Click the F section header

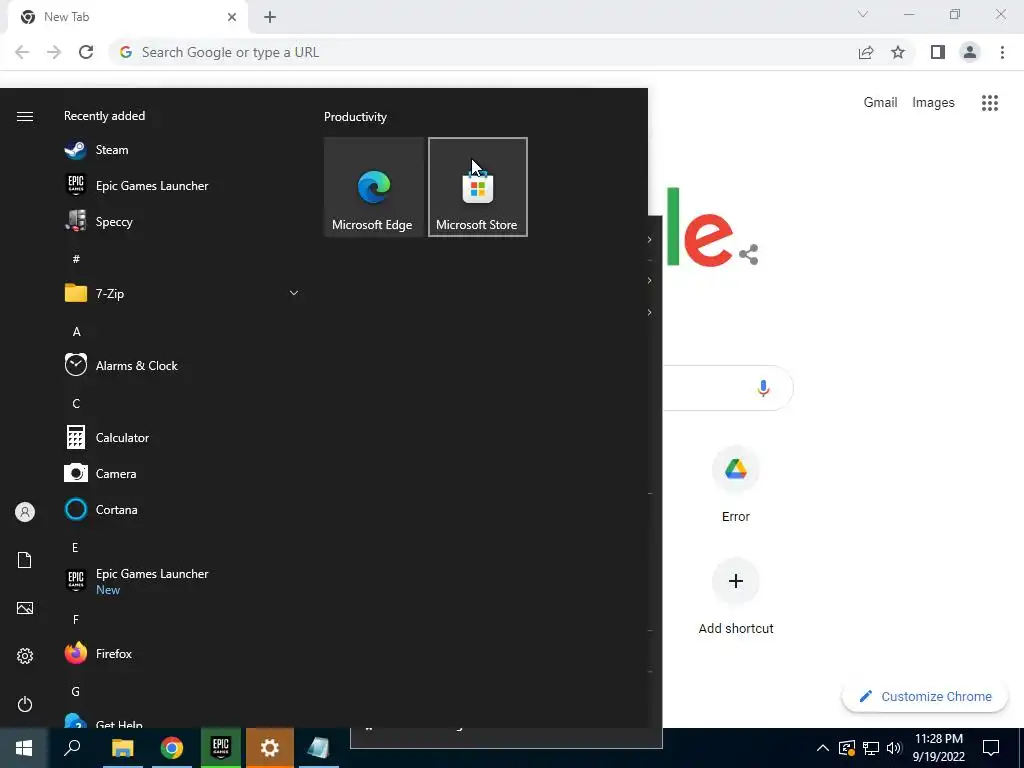(76, 619)
